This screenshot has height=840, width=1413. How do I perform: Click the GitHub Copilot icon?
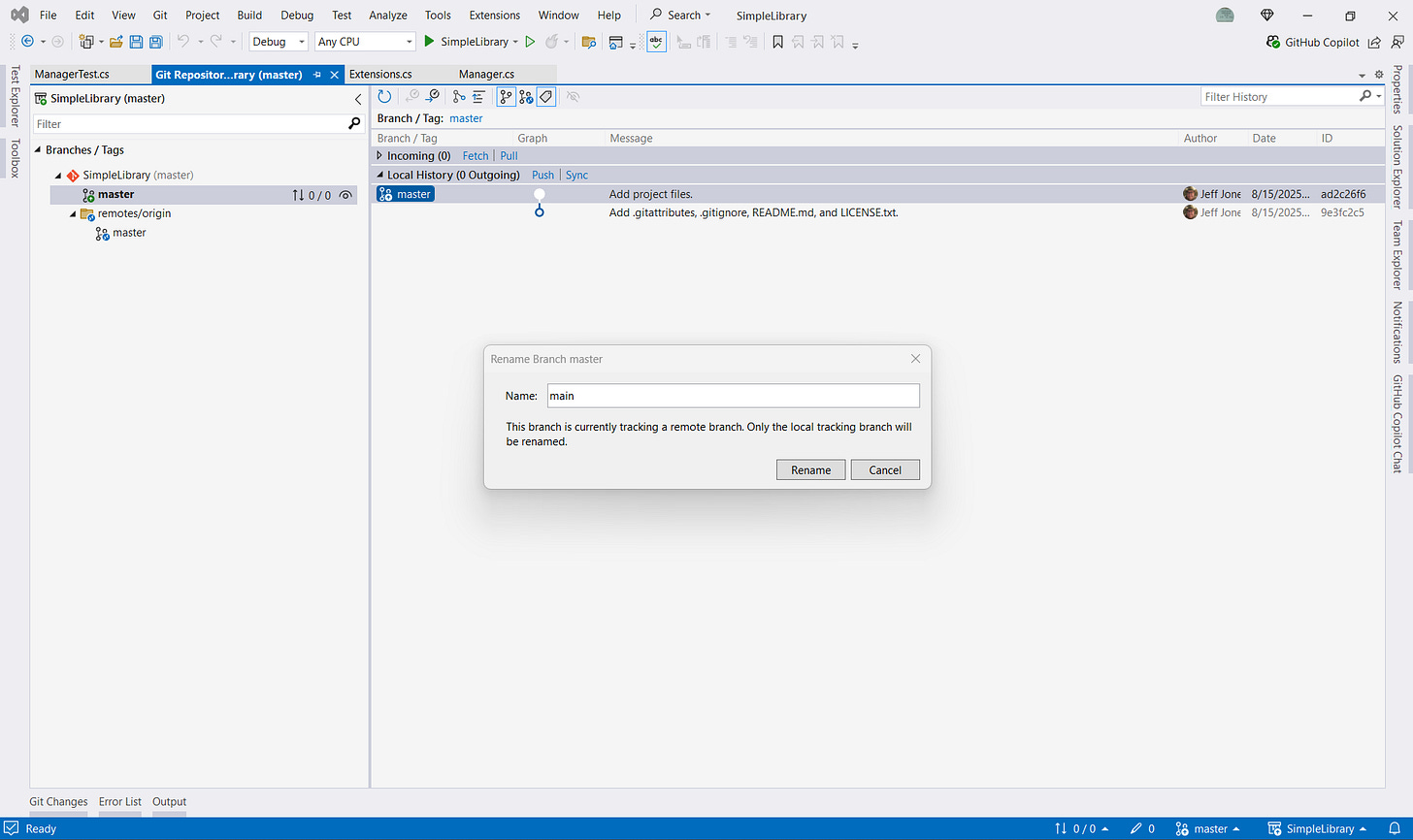pyautogui.click(x=1273, y=42)
